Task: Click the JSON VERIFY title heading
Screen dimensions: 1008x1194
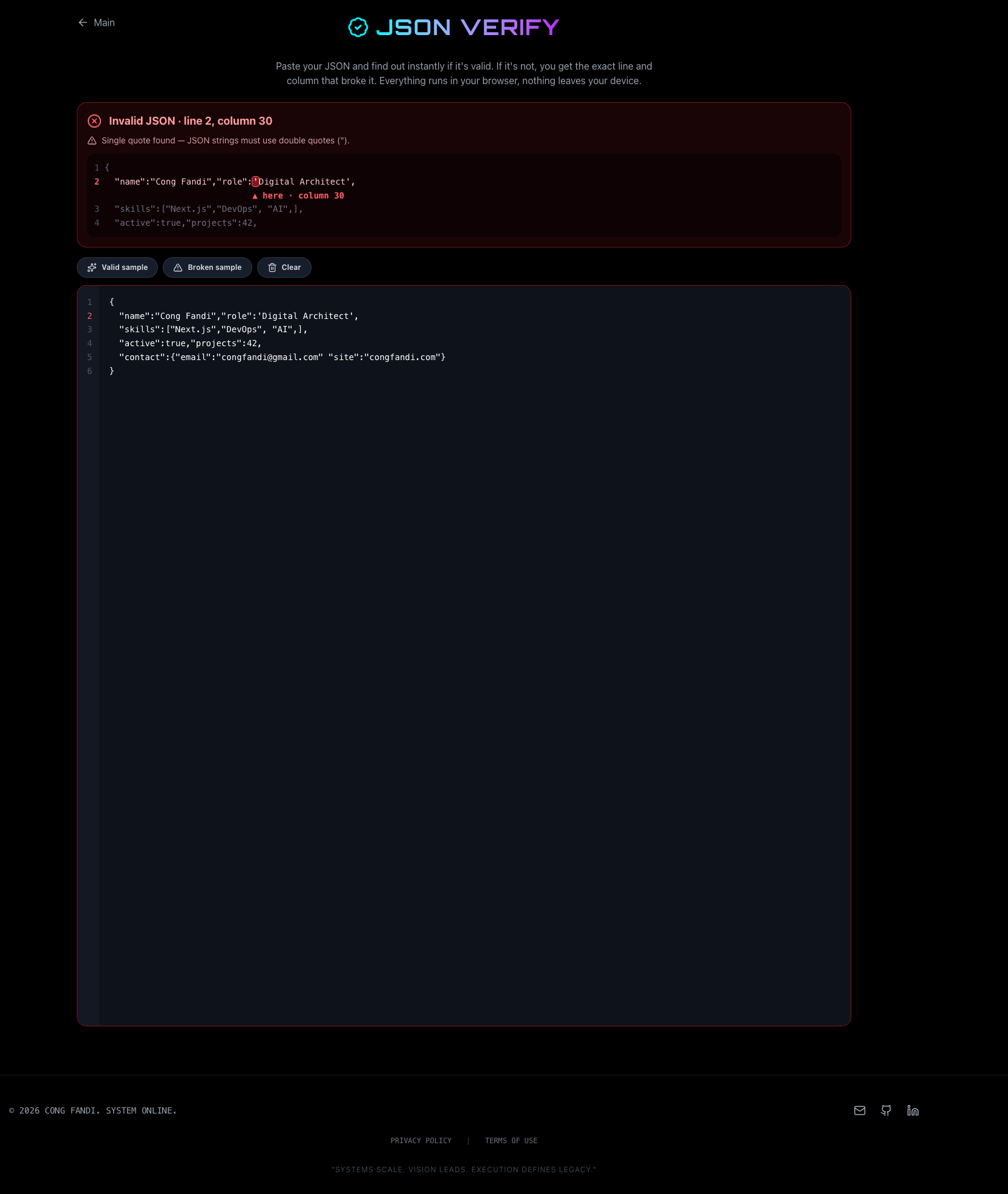Action: coord(468,27)
